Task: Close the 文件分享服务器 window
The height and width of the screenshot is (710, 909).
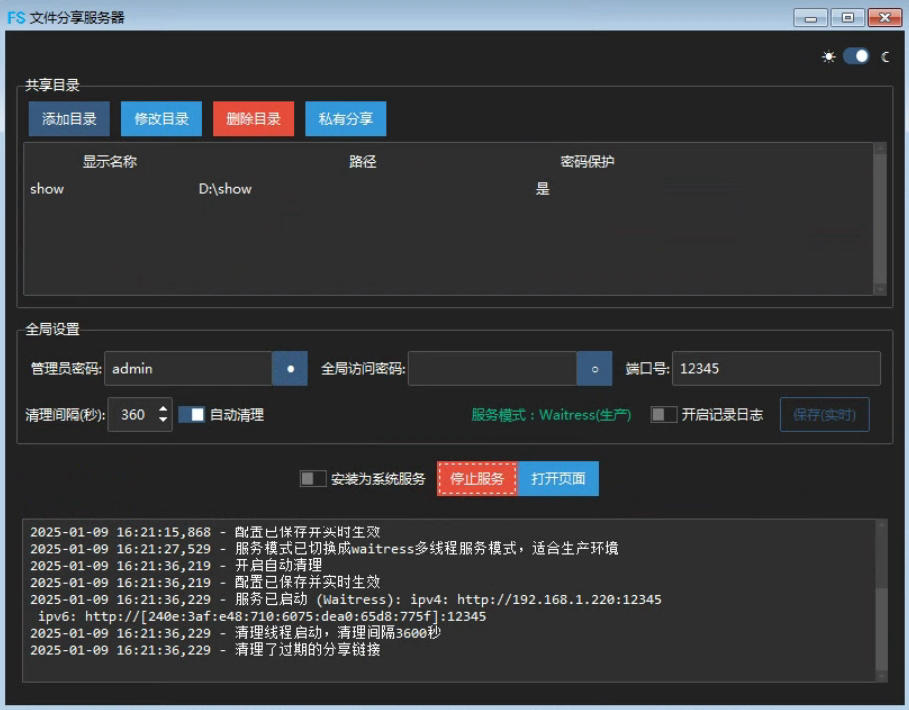Action: [x=885, y=18]
